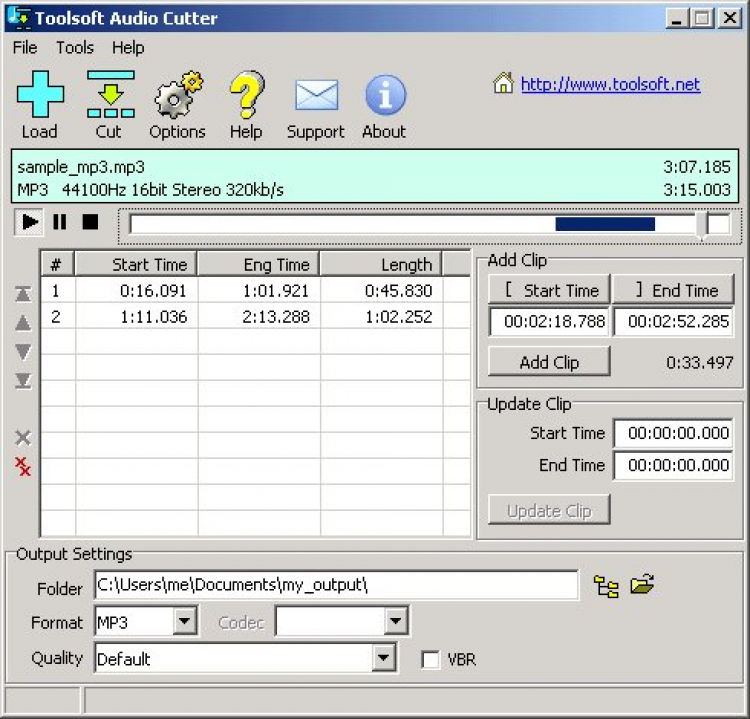Click the yellow question mark Help icon
This screenshot has height=719, width=750.
[246, 94]
